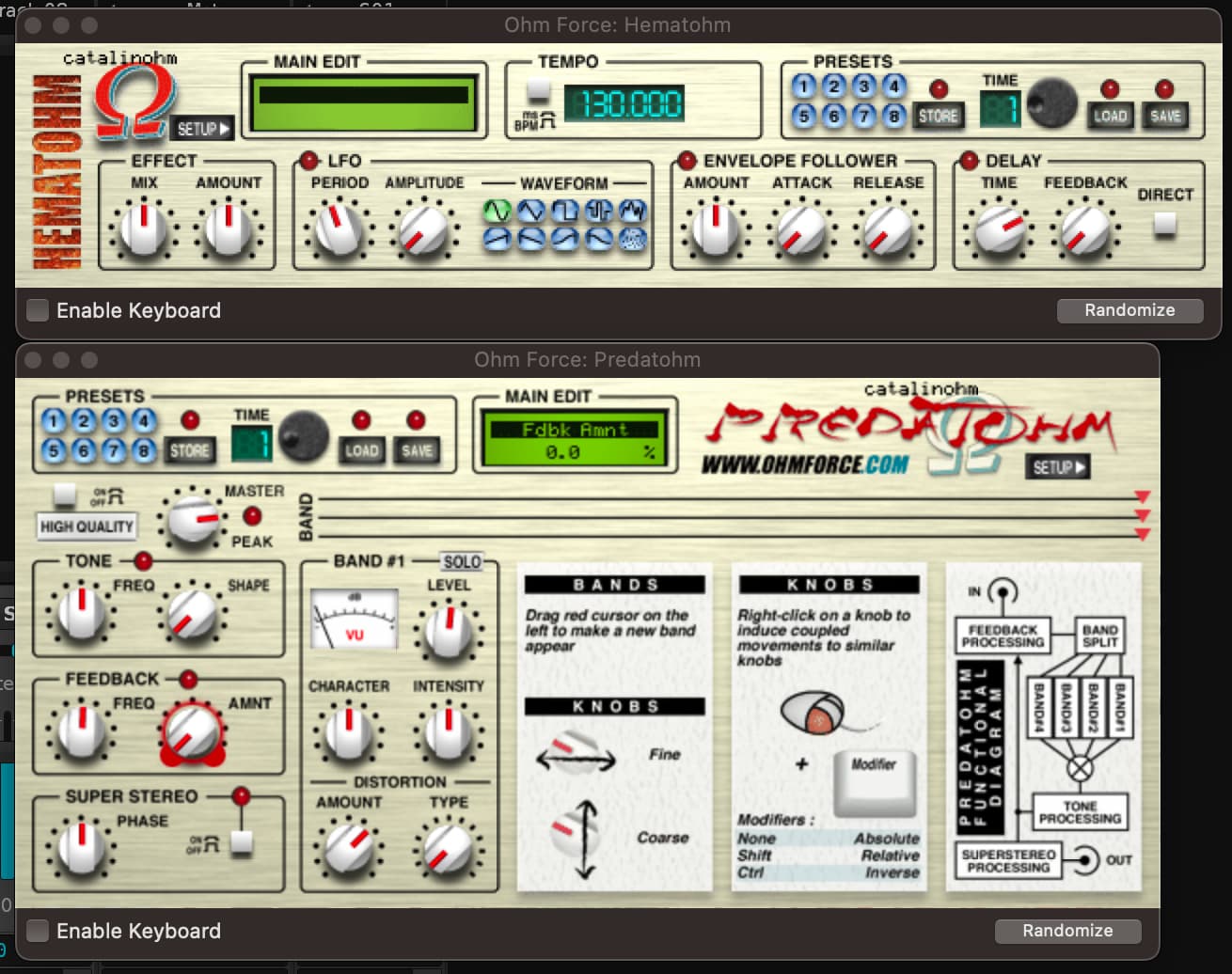Open the Predatohm SETUP menu
This screenshot has height=974, width=1232.
pos(1059,466)
